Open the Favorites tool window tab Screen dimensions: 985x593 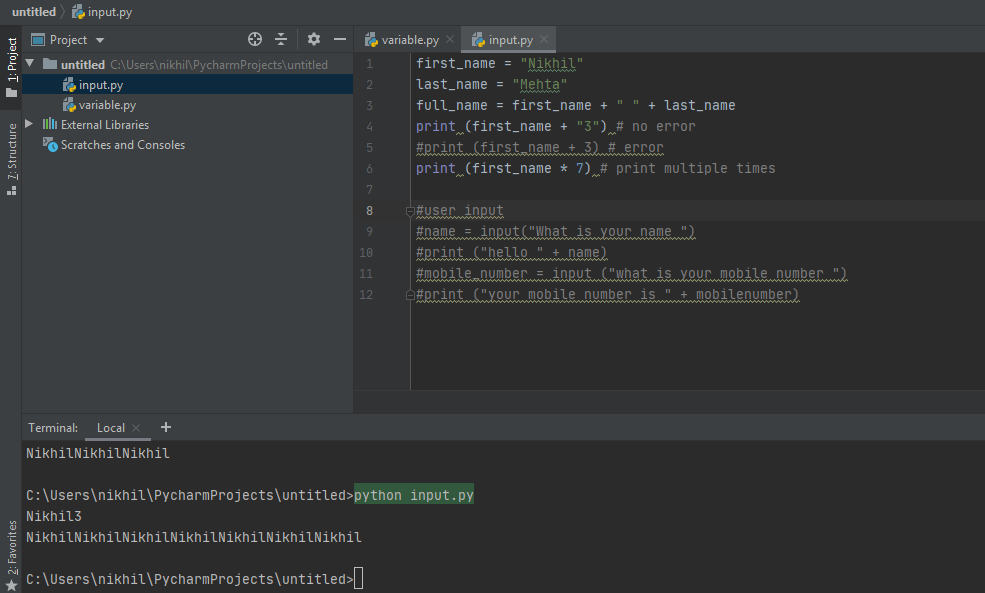coord(11,555)
